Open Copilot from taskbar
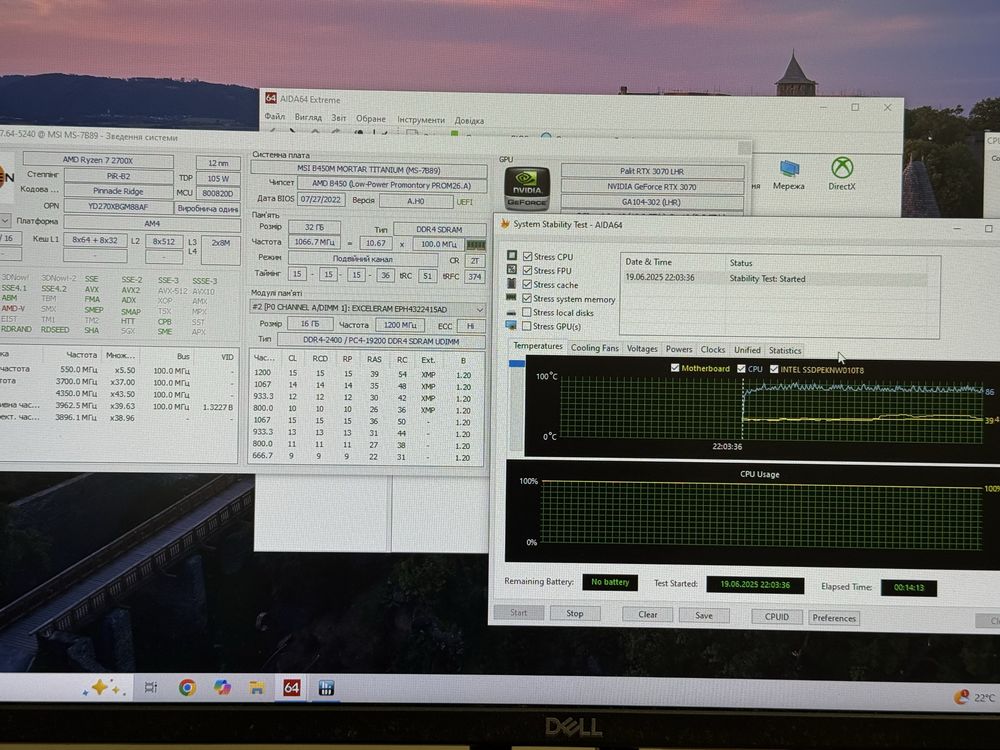The width and height of the screenshot is (1000, 750). coord(222,687)
